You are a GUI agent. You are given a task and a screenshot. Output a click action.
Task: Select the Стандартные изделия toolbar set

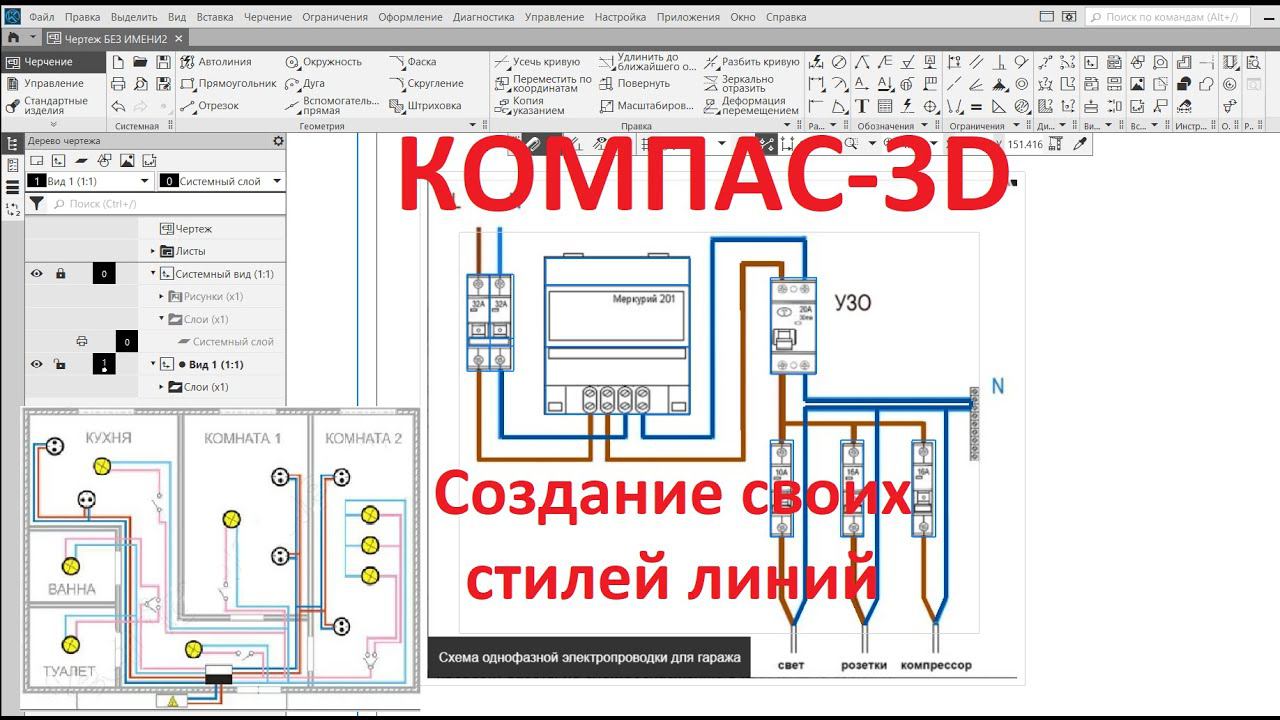(54, 105)
